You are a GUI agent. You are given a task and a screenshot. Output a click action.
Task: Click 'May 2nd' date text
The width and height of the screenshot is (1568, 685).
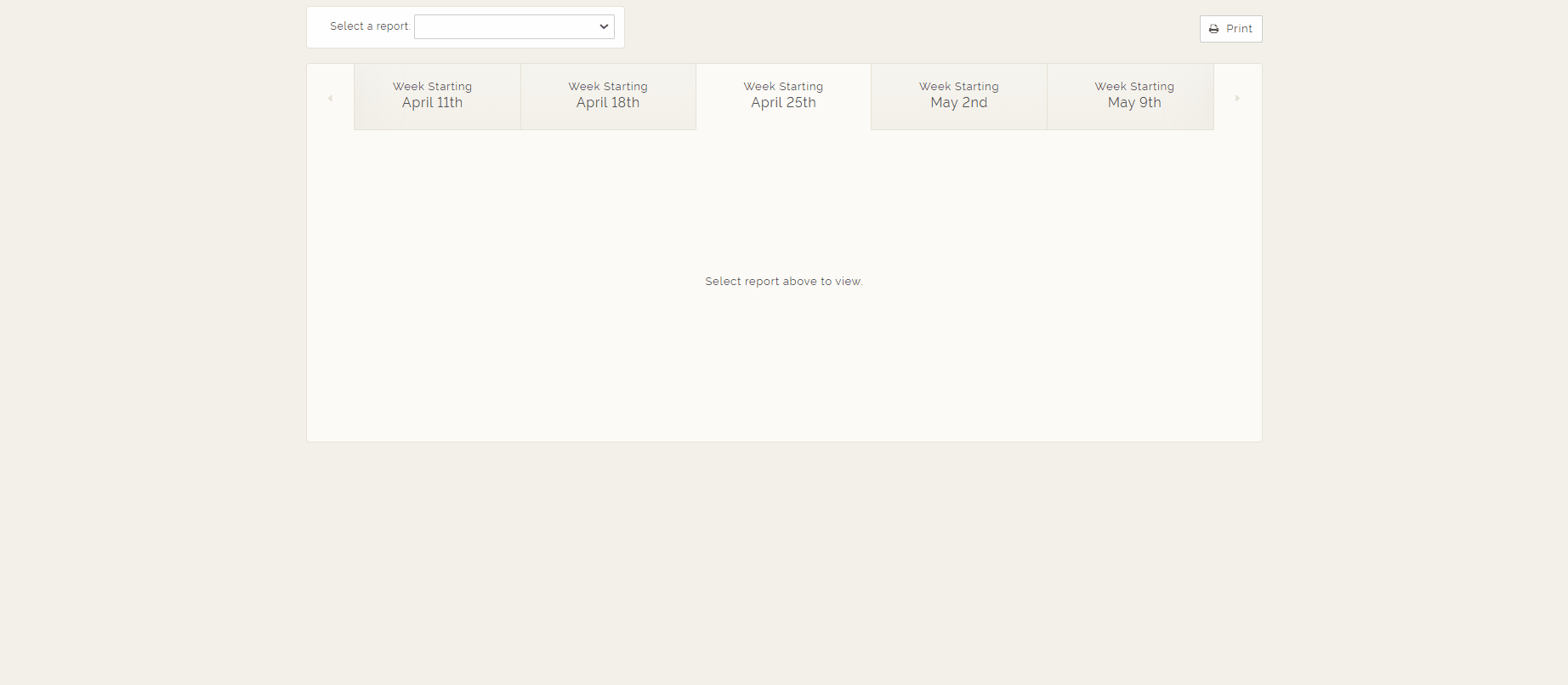click(x=958, y=103)
